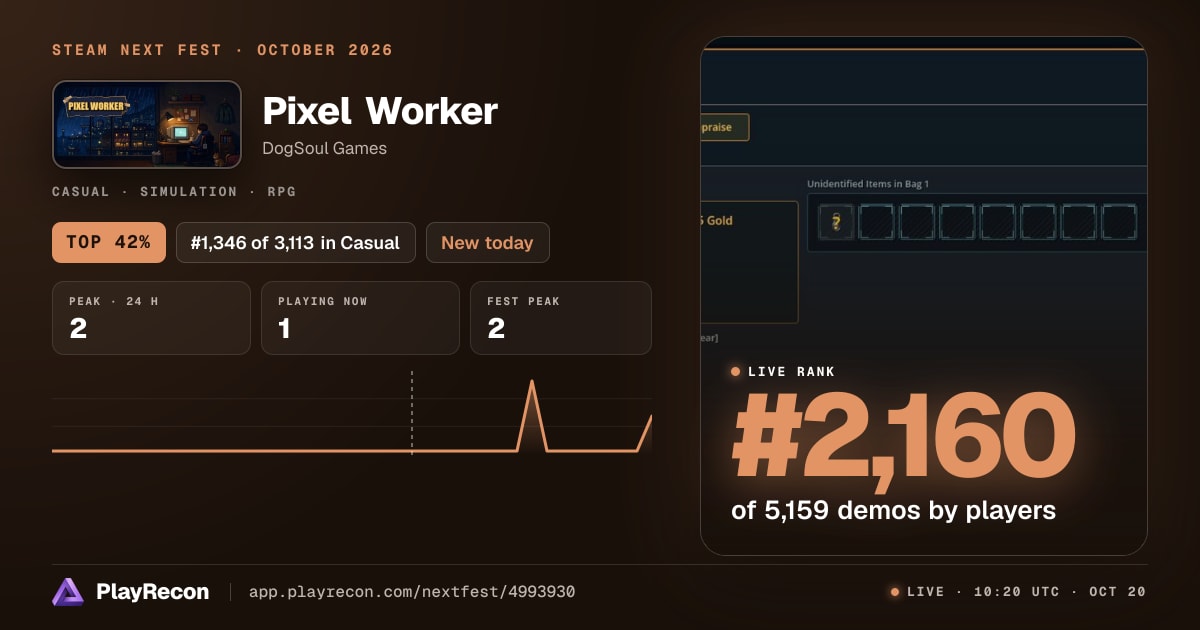The image size is (1200, 630).
Task: Click the OCT 20 date in footer
Action: tap(1118, 592)
